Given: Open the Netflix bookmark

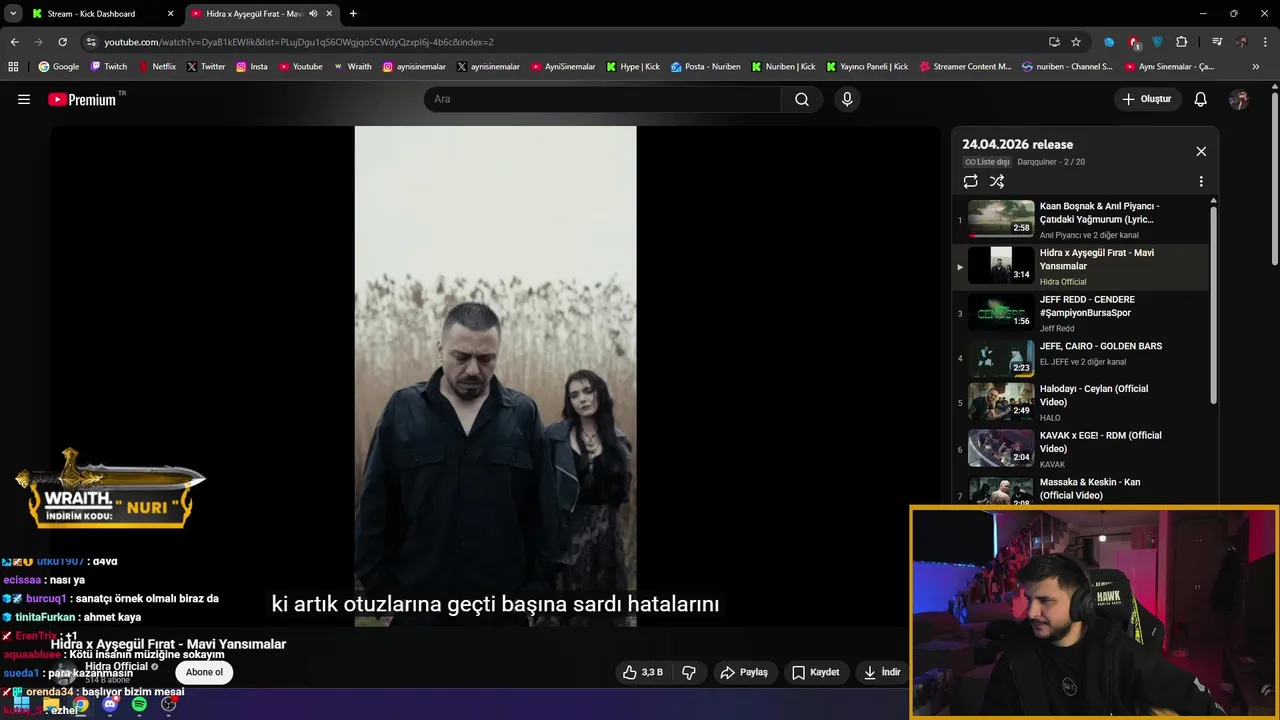Looking at the screenshot, I should tap(157, 67).
